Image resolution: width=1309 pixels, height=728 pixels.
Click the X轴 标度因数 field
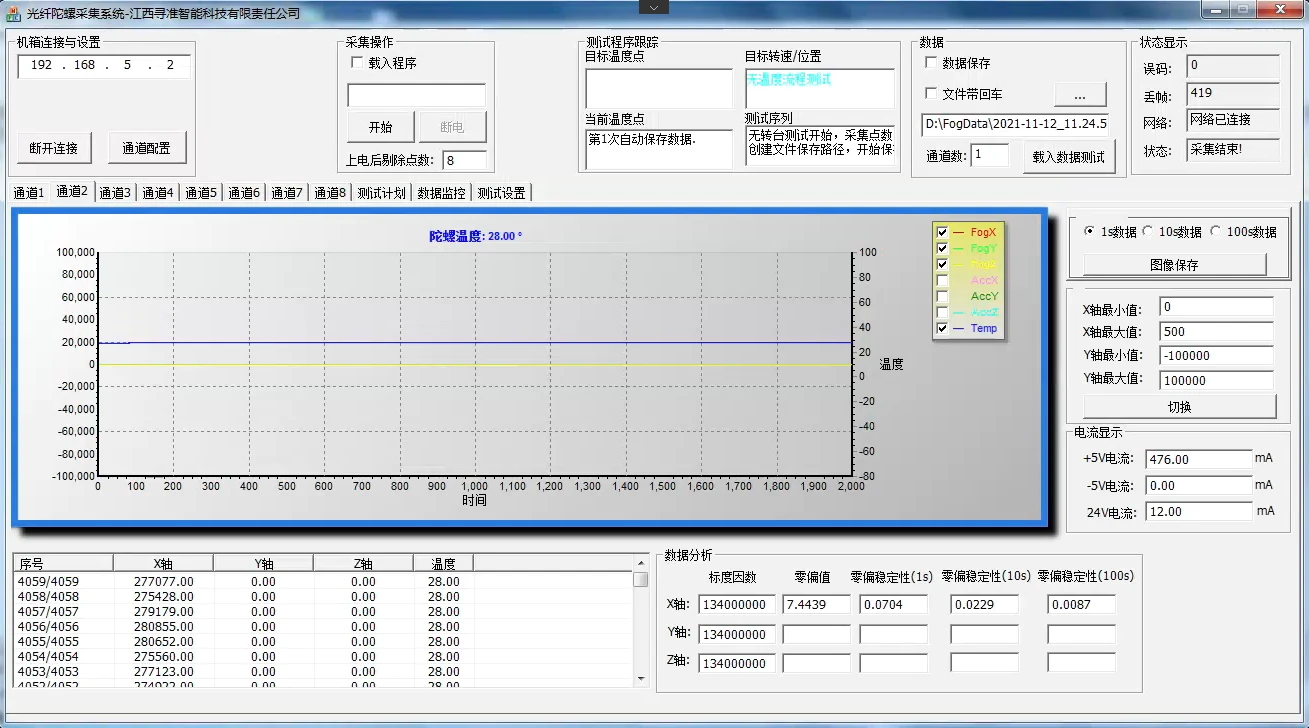pos(737,604)
